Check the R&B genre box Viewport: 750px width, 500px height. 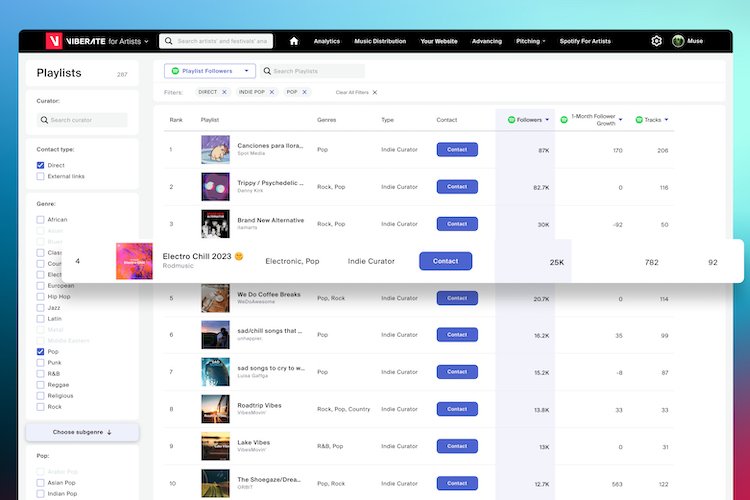40,374
